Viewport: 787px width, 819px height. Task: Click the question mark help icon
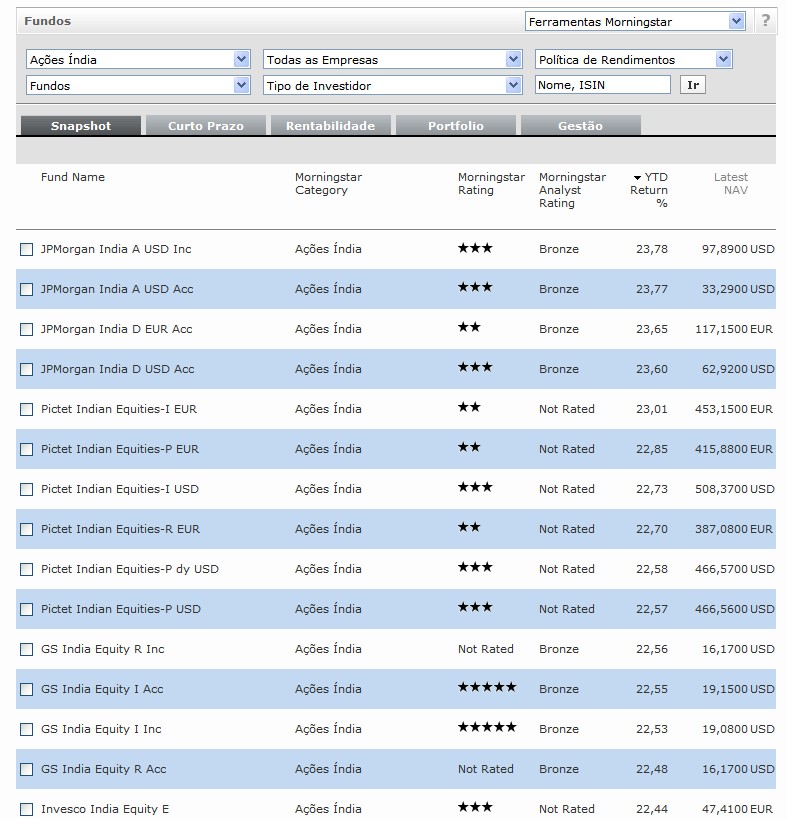point(766,21)
